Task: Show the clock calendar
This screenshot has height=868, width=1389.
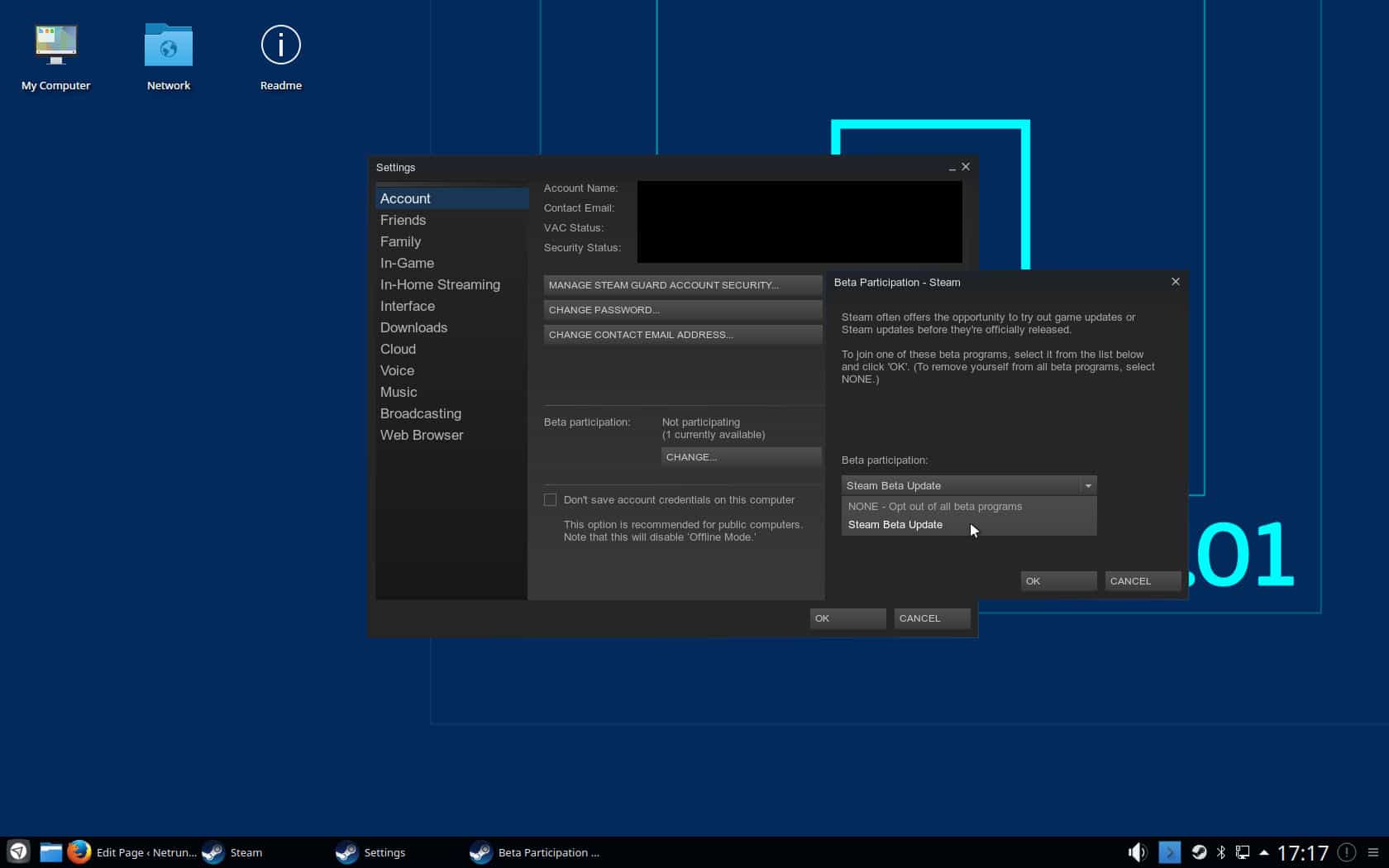Action: coord(1303,852)
